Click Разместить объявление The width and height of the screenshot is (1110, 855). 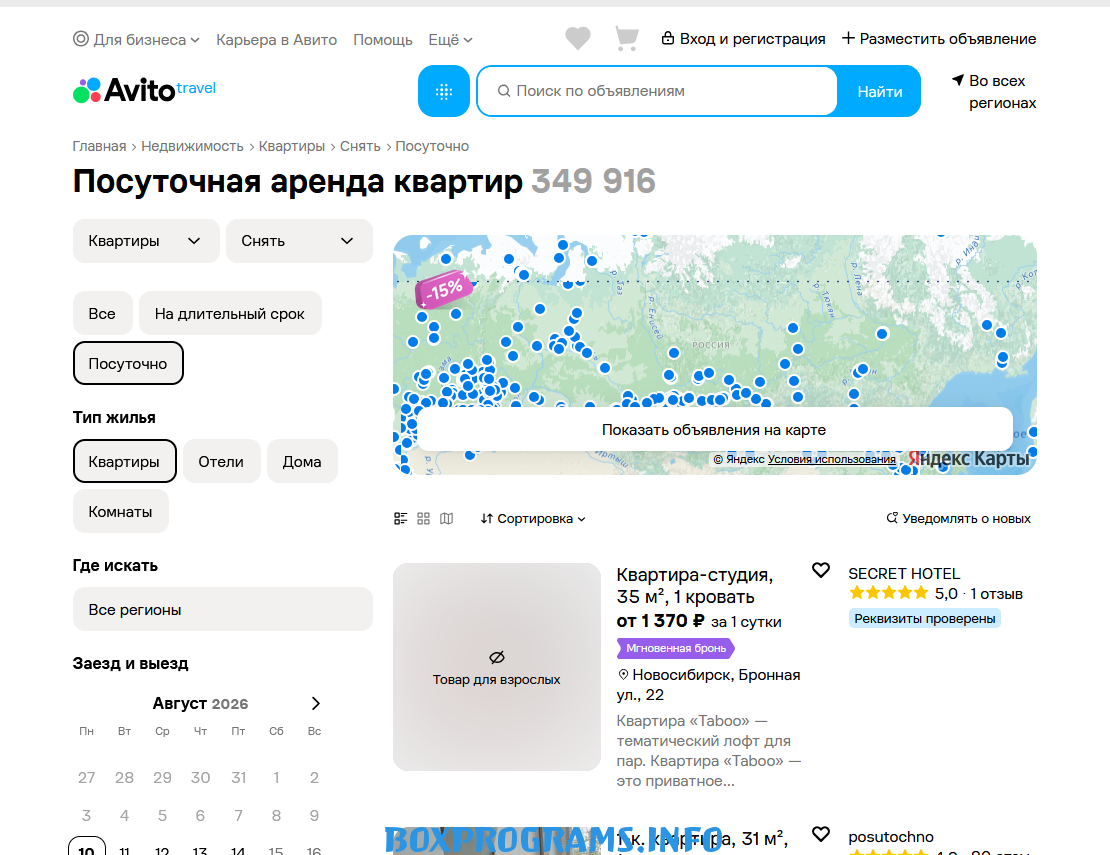939,39
